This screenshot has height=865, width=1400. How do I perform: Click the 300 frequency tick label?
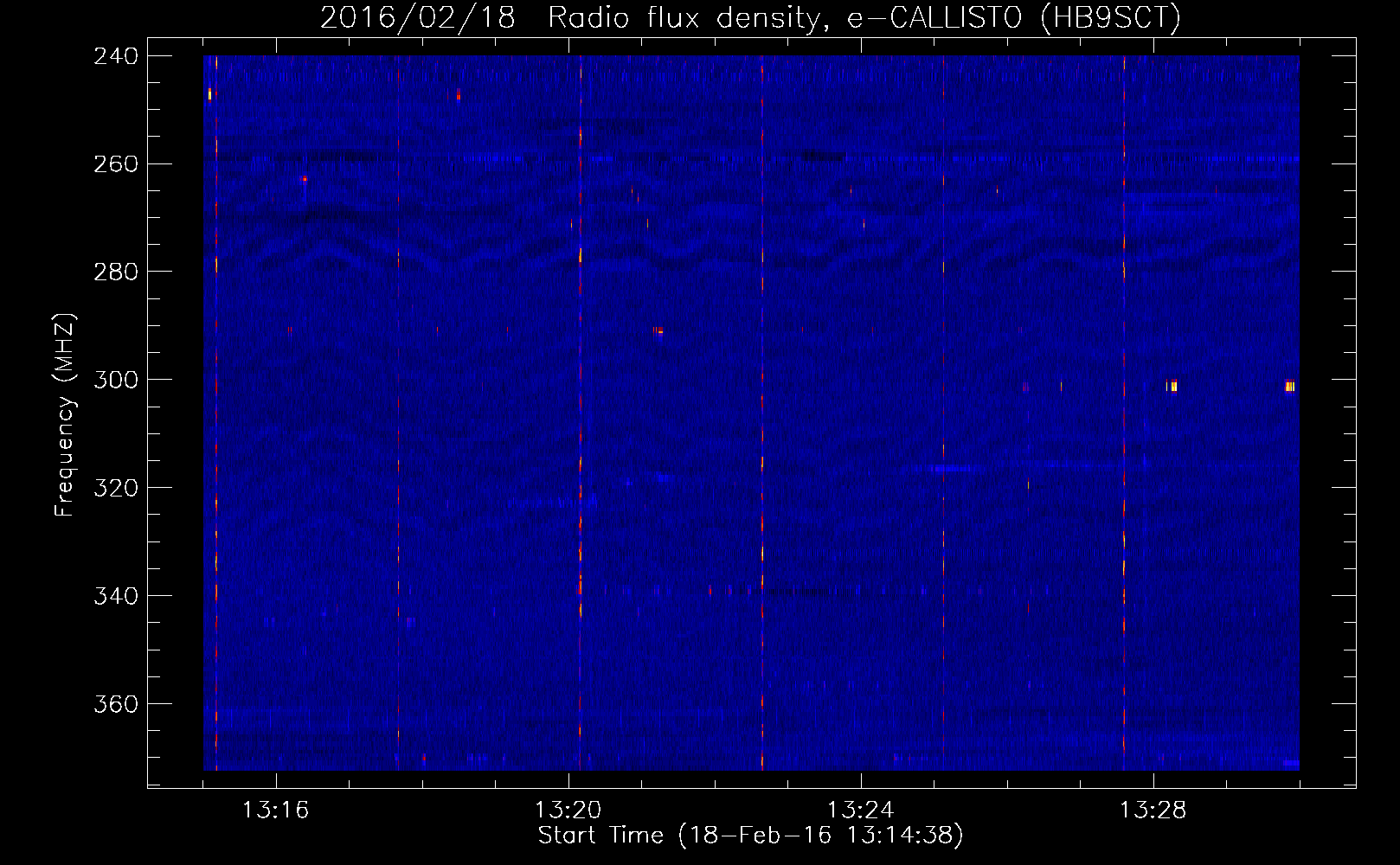point(116,380)
